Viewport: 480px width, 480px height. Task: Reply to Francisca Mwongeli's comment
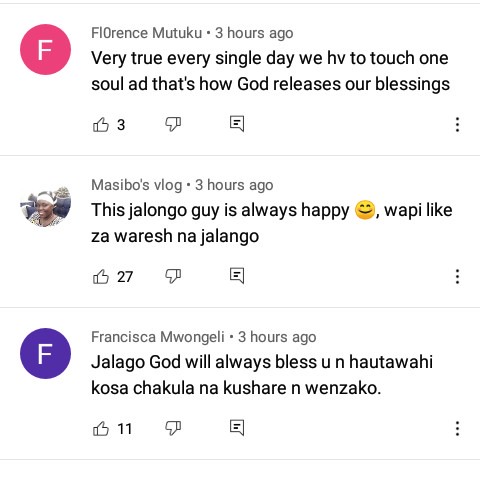(x=237, y=428)
